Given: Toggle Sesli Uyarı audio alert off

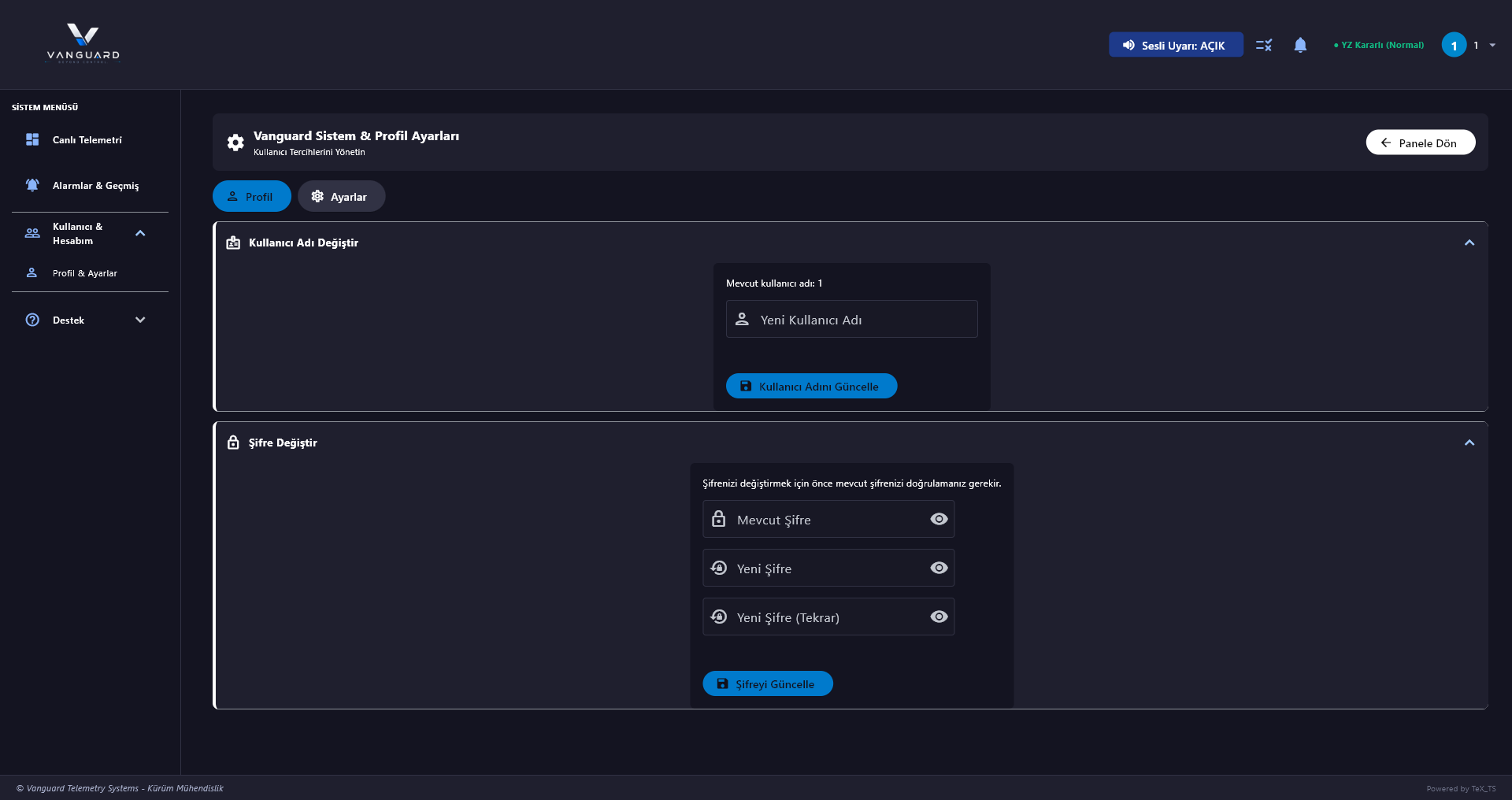Looking at the screenshot, I should coord(1176,45).
